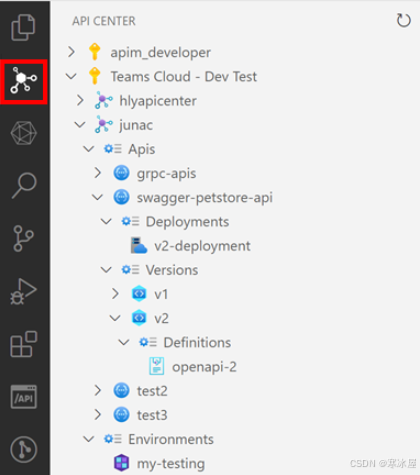Image resolution: width=420 pixels, height=475 pixels.
Task: Open the Explorer files icon
Action: (23, 27)
